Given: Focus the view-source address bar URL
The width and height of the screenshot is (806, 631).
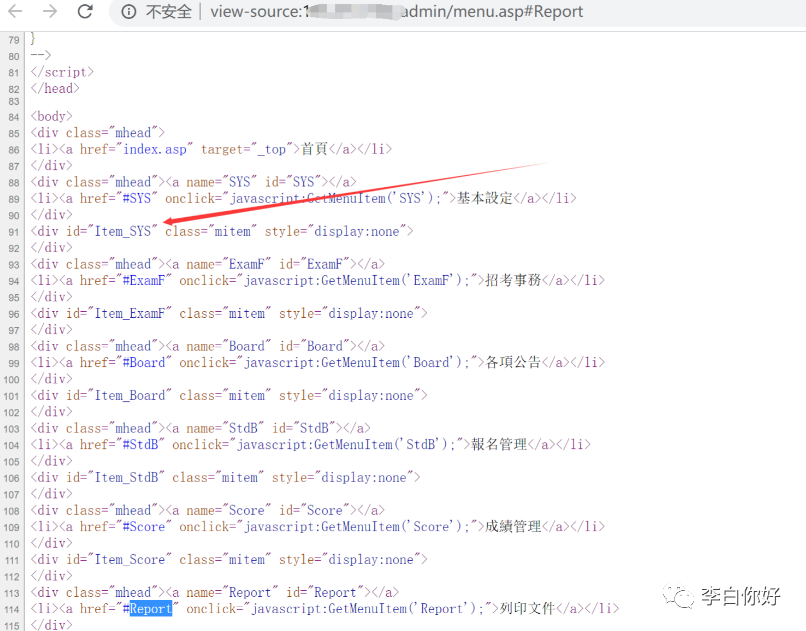Looking at the screenshot, I should click(x=396, y=11).
